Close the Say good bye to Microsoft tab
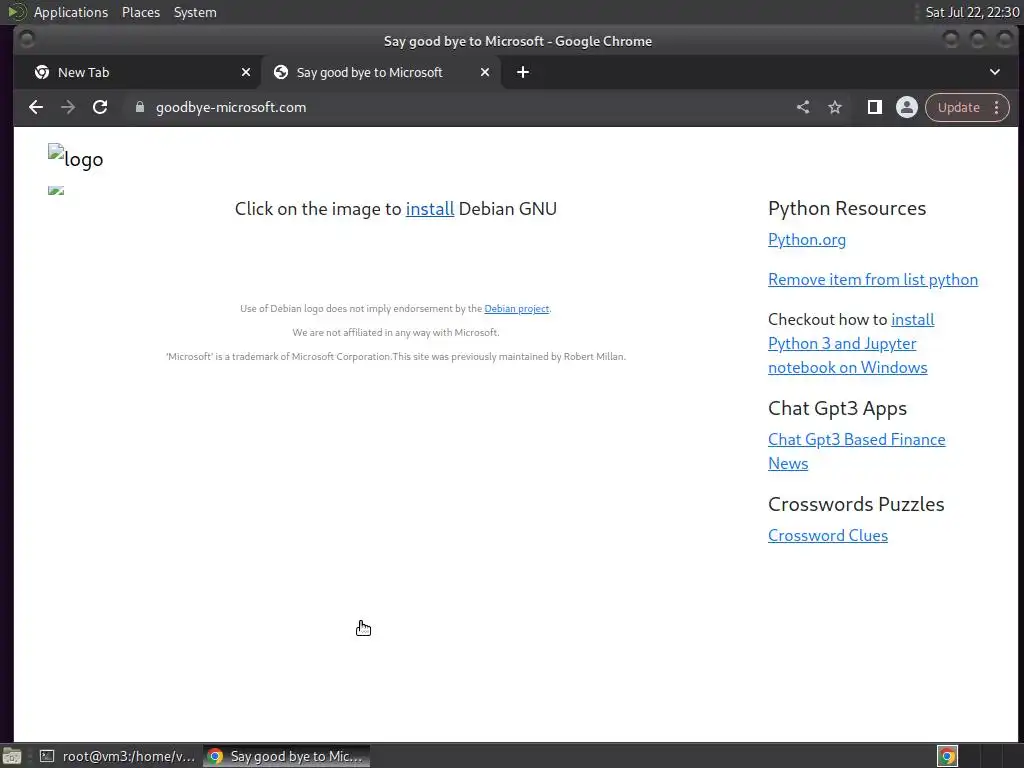The width and height of the screenshot is (1024, 768). [485, 72]
